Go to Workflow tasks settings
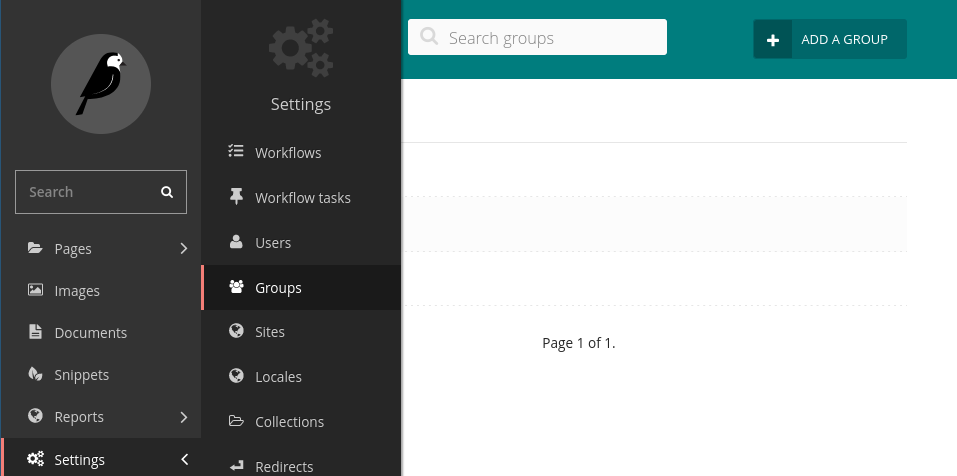The width and height of the screenshot is (957, 476). coord(302,198)
